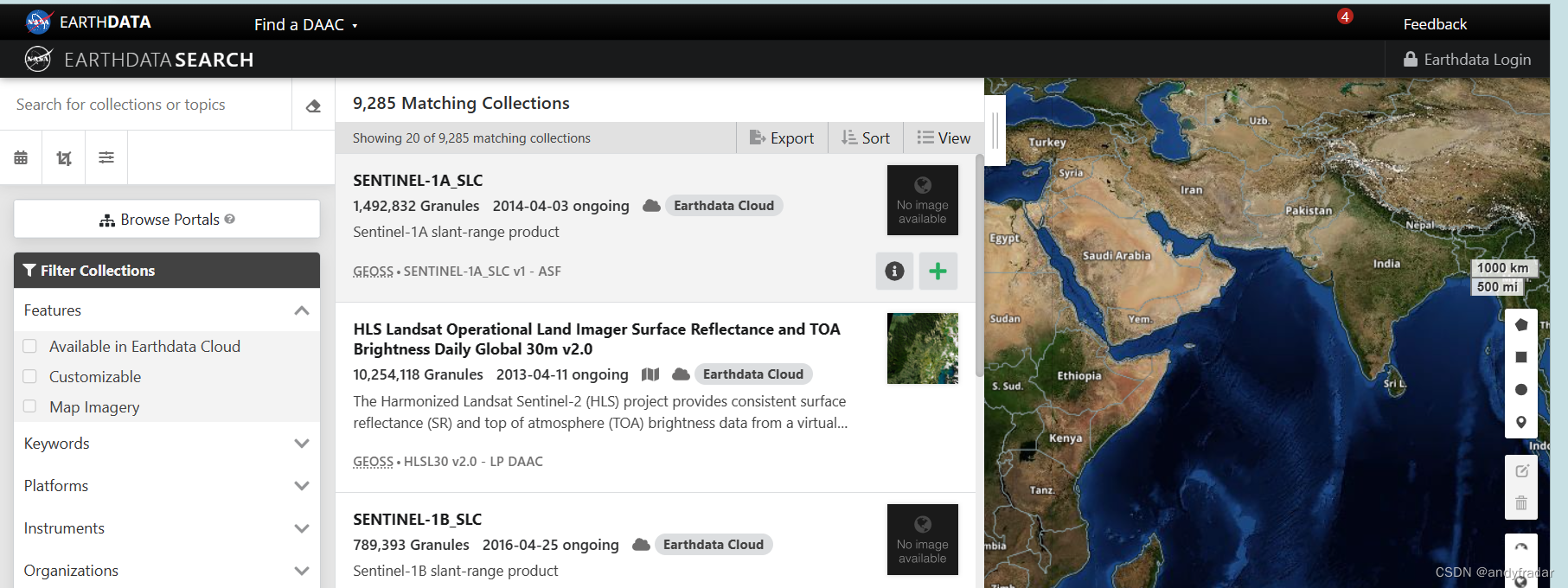Click the cloud icon in HLS Landsat row
This screenshot has width=1568, height=588.
point(682,374)
